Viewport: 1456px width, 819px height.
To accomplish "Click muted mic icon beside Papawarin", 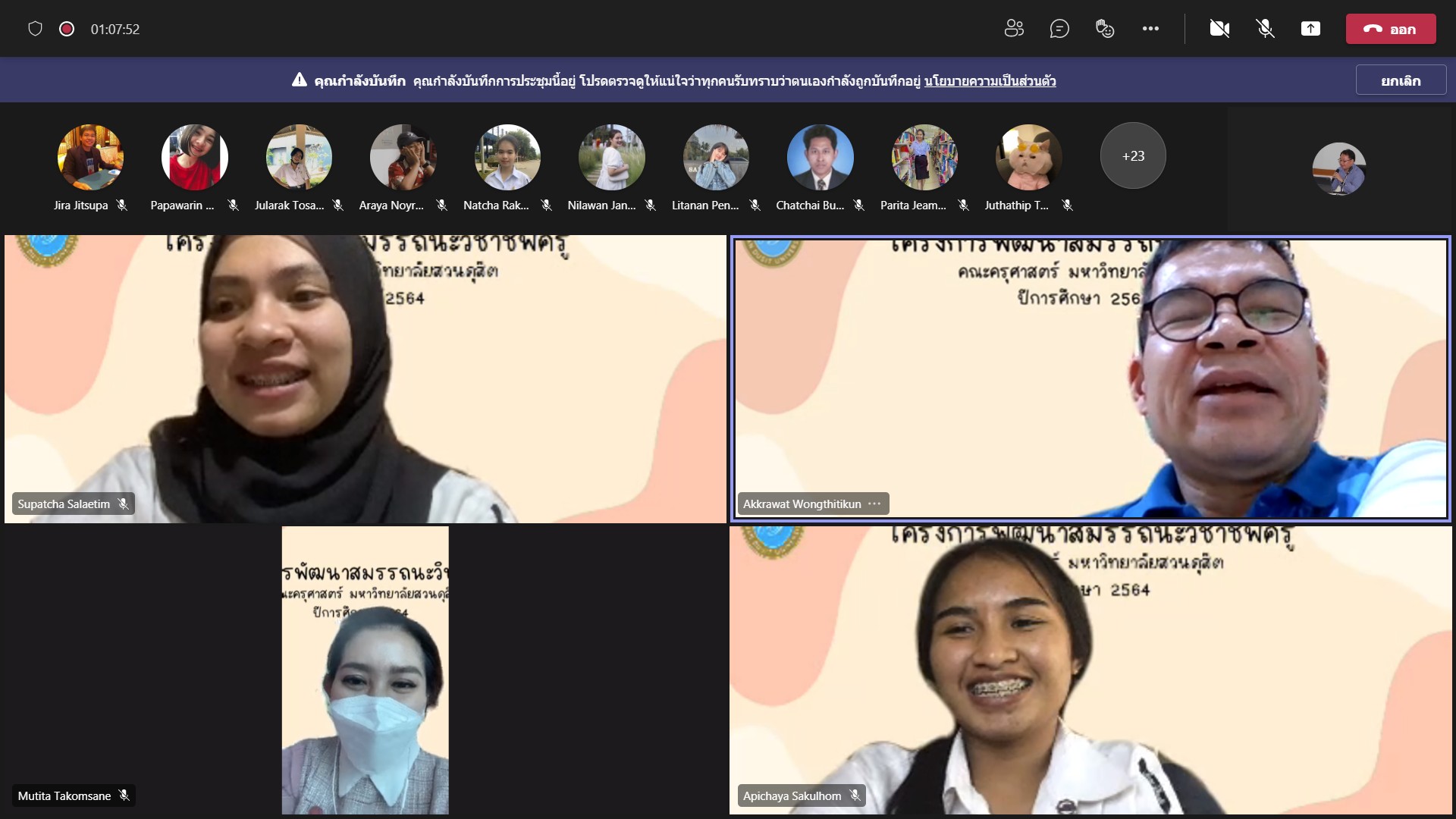I will (x=233, y=206).
